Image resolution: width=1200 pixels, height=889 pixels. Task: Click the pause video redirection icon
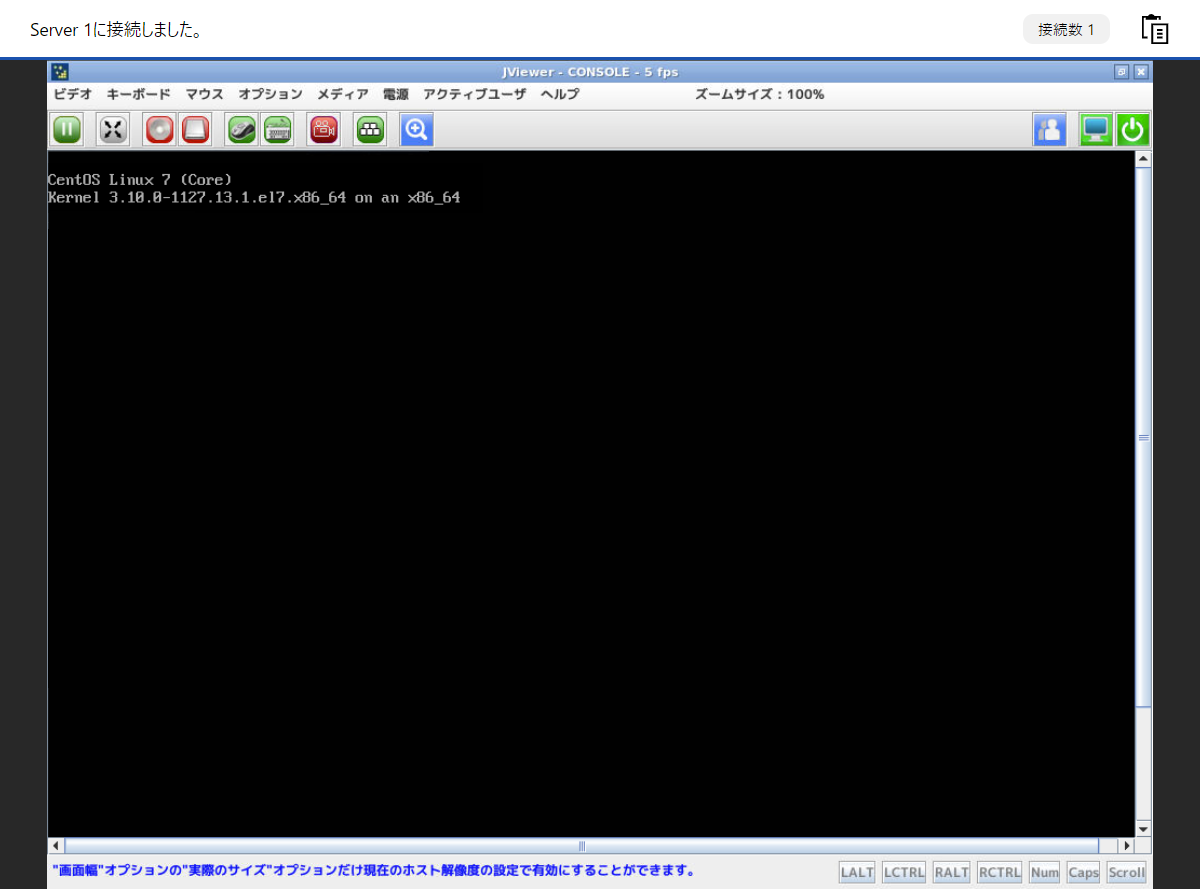click(66, 129)
